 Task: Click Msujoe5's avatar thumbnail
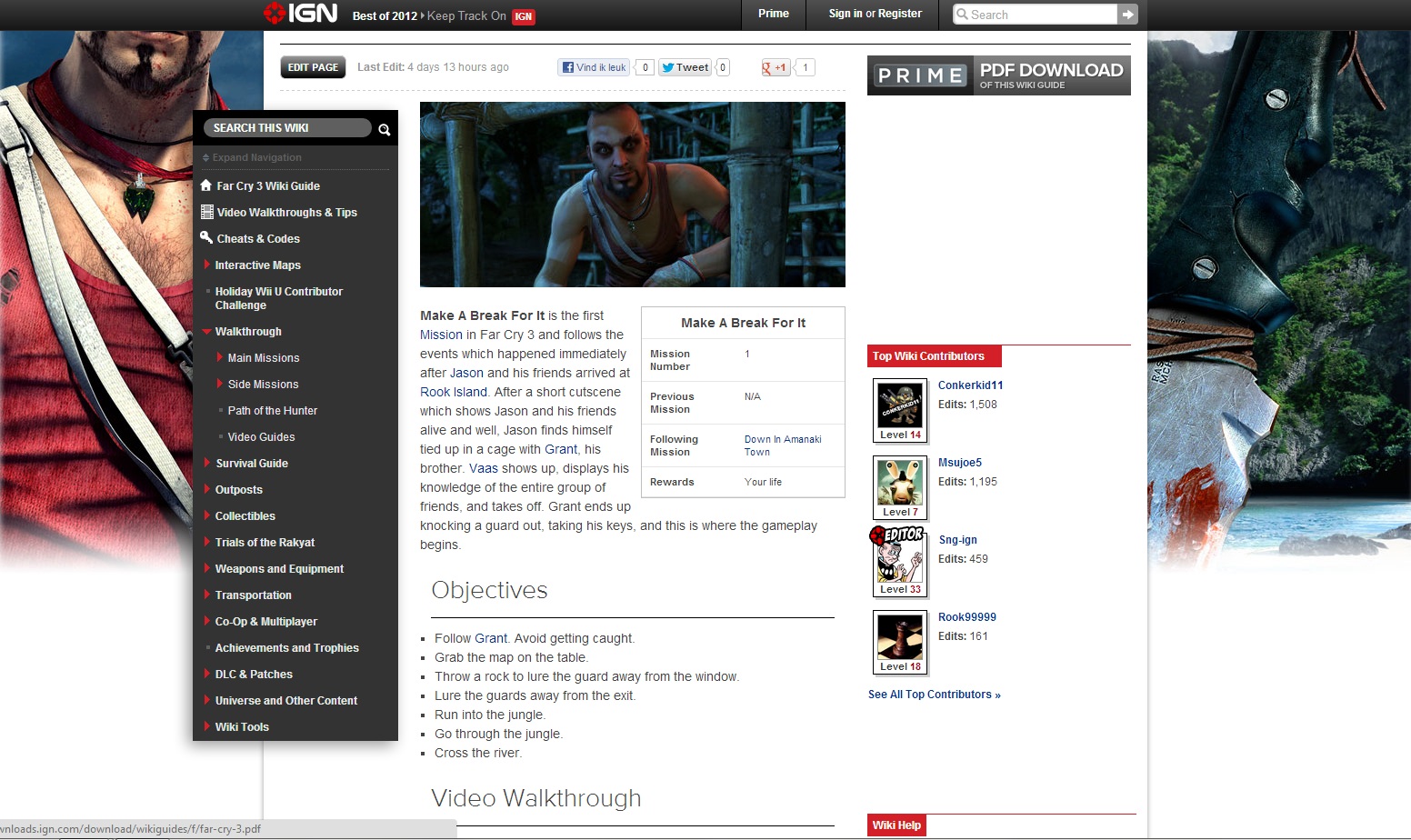click(900, 483)
